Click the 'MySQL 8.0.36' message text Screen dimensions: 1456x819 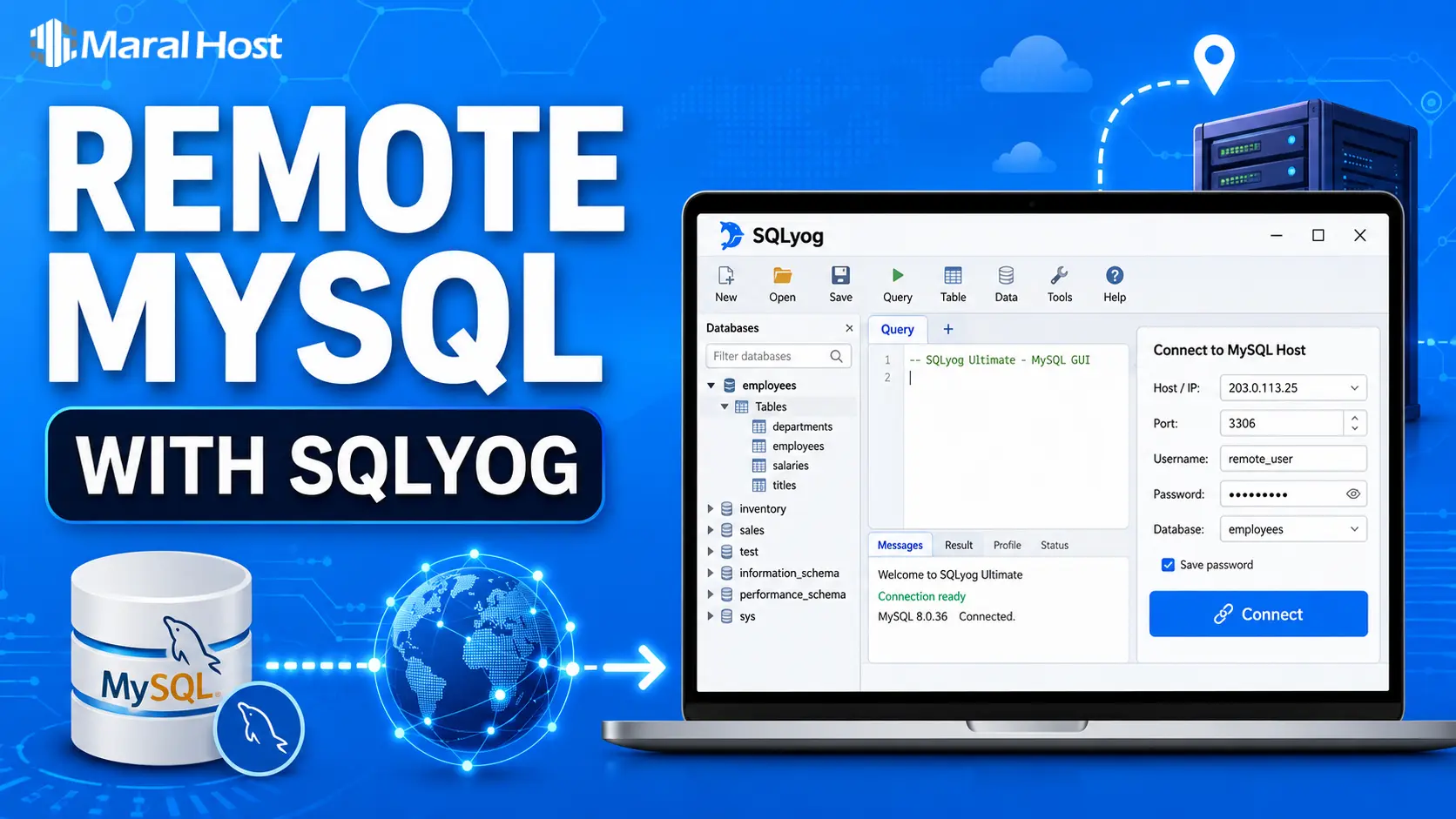[x=913, y=616]
